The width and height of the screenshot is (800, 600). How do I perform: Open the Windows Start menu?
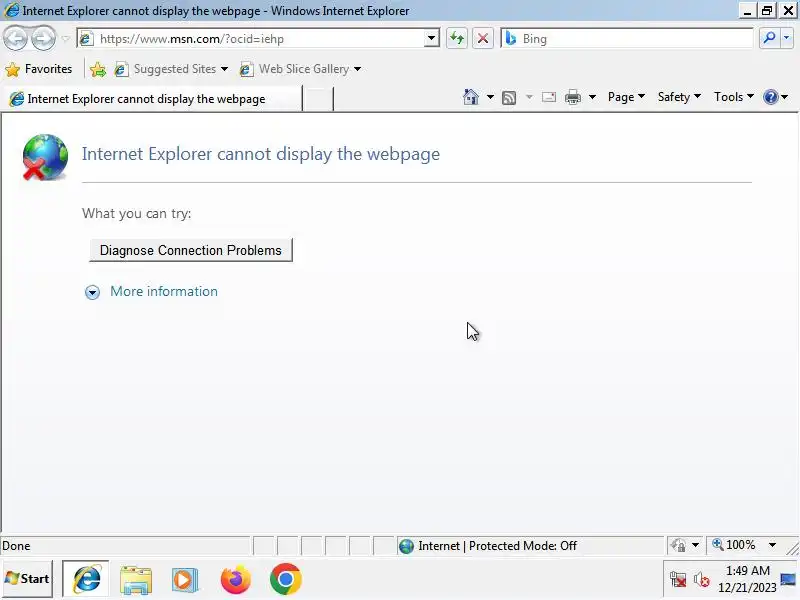27,579
